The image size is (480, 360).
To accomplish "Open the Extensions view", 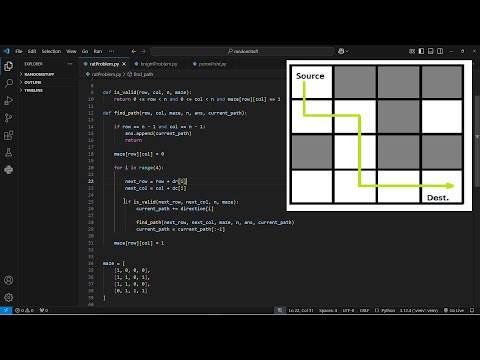I will 9,135.
